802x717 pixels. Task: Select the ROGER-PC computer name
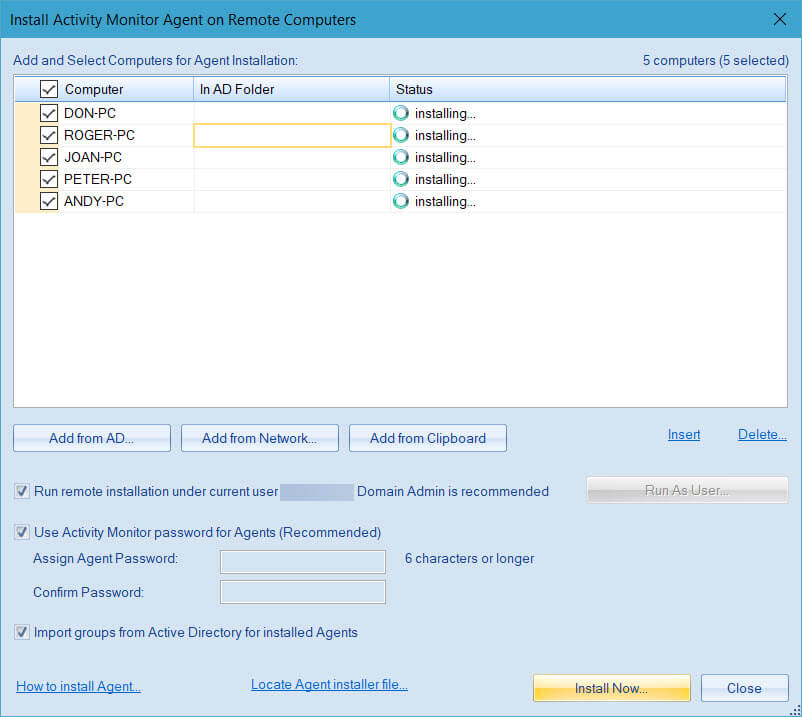pyautogui.click(x=99, y=135)
